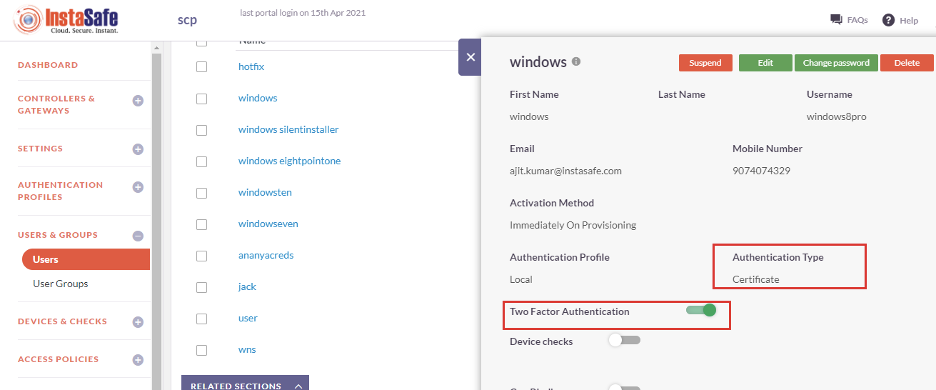The height and width of the screenshot is (390, 936).
Task: Click the Change password button
Action: tap(836, 63)
